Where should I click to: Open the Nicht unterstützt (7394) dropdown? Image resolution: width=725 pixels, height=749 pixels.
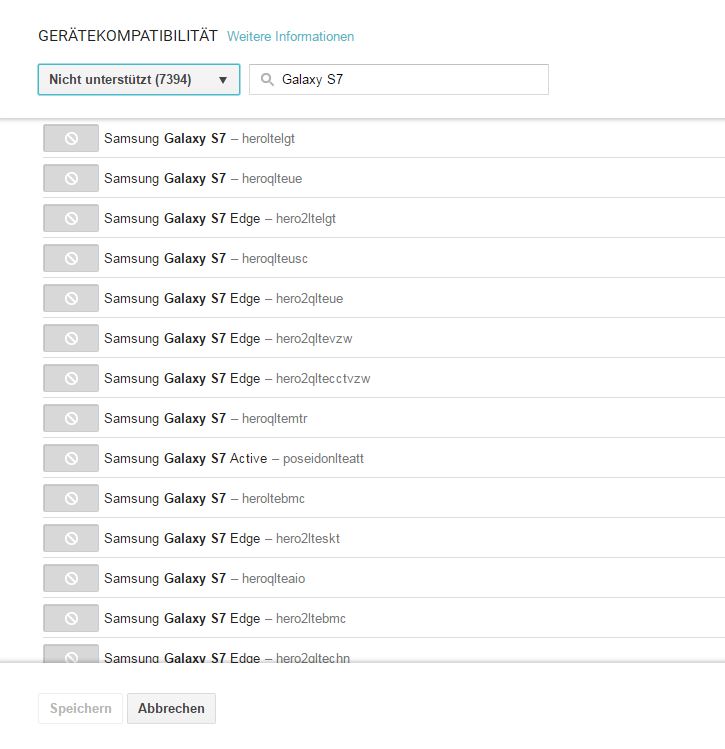[138, 80]
